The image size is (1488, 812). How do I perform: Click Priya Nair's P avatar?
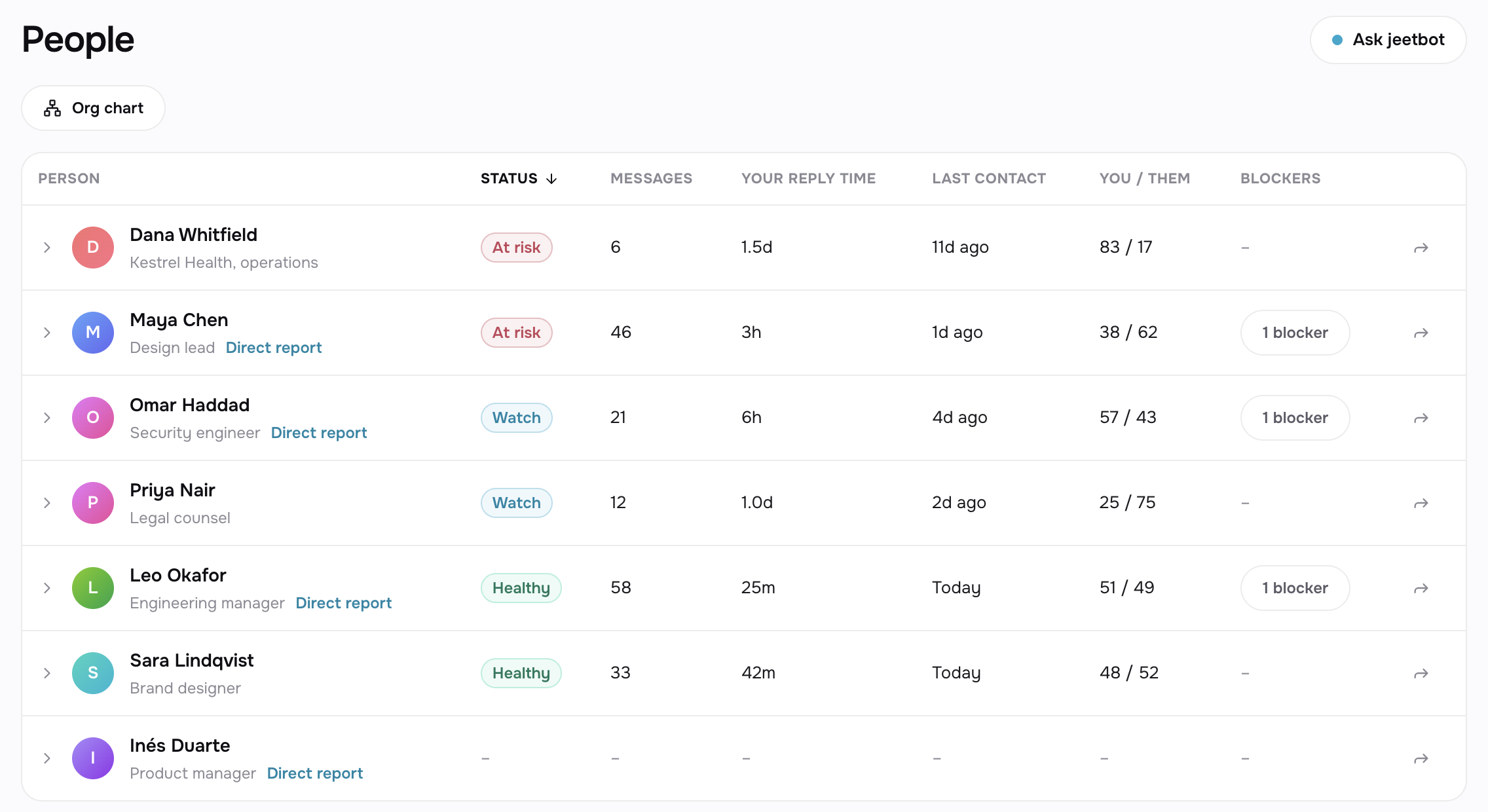[x=93, y=503]
